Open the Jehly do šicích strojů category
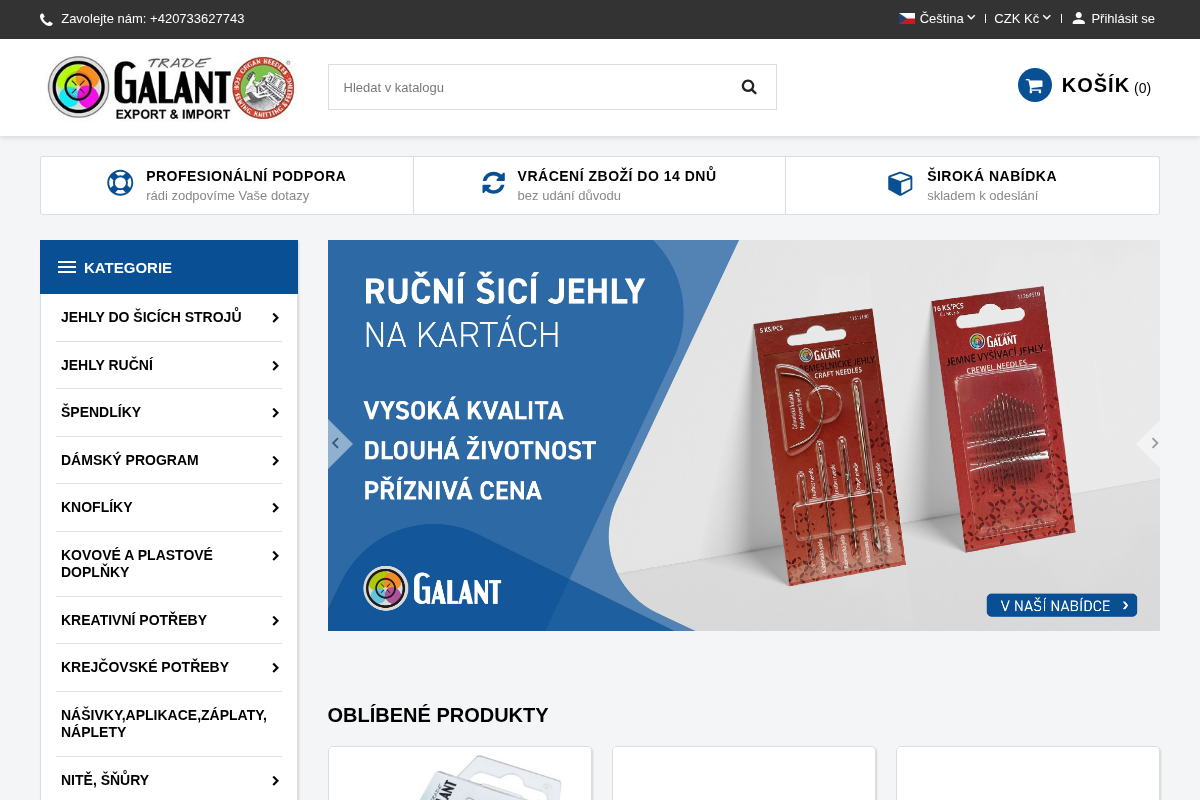This screenshot has width=1200, height=800. click(151, 317)
